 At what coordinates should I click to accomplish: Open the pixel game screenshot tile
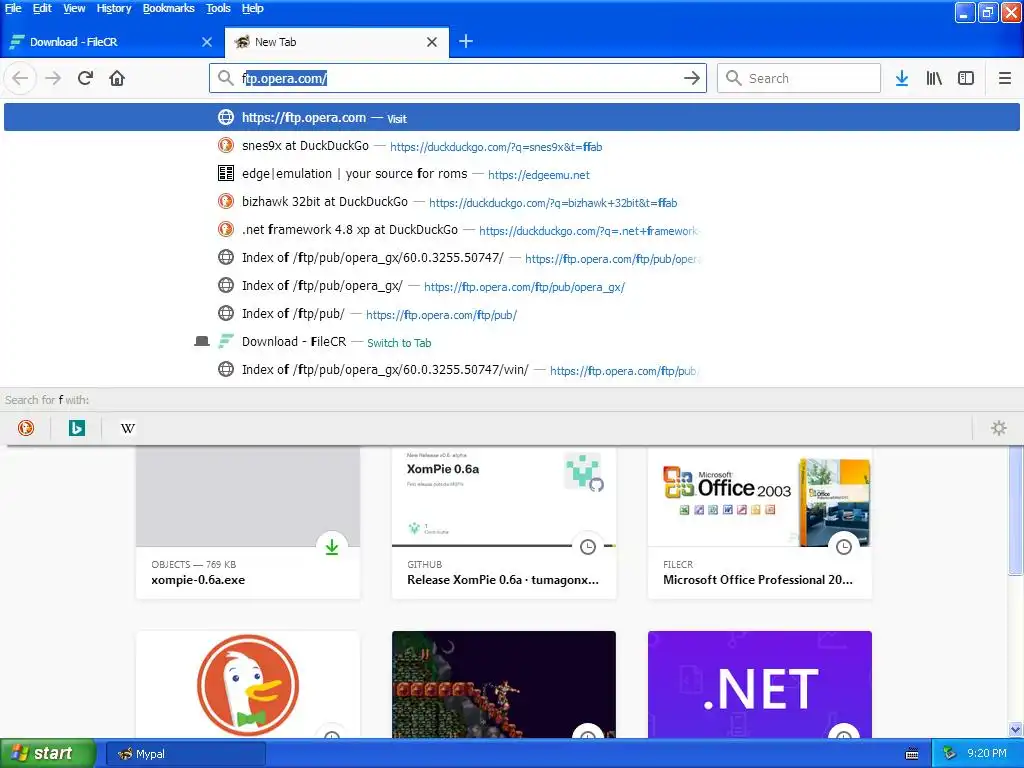pos(504,684)
